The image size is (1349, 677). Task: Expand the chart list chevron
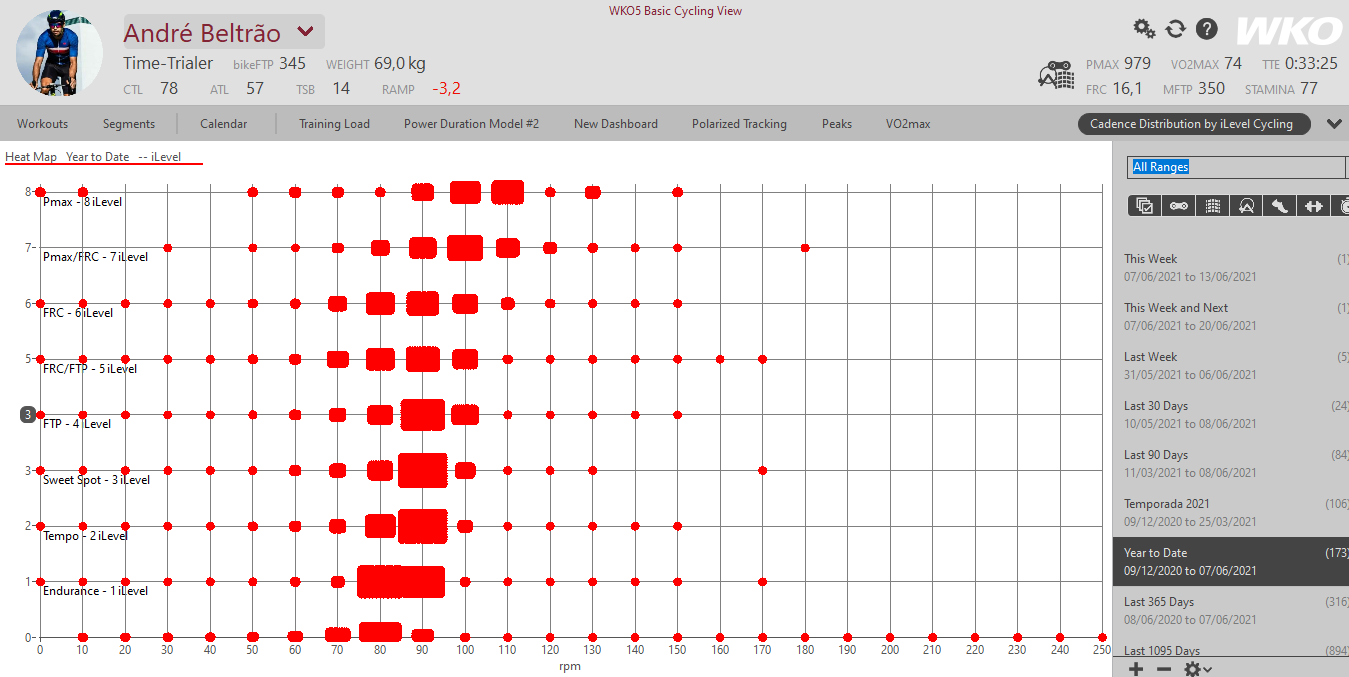(x=1334, y=124)
